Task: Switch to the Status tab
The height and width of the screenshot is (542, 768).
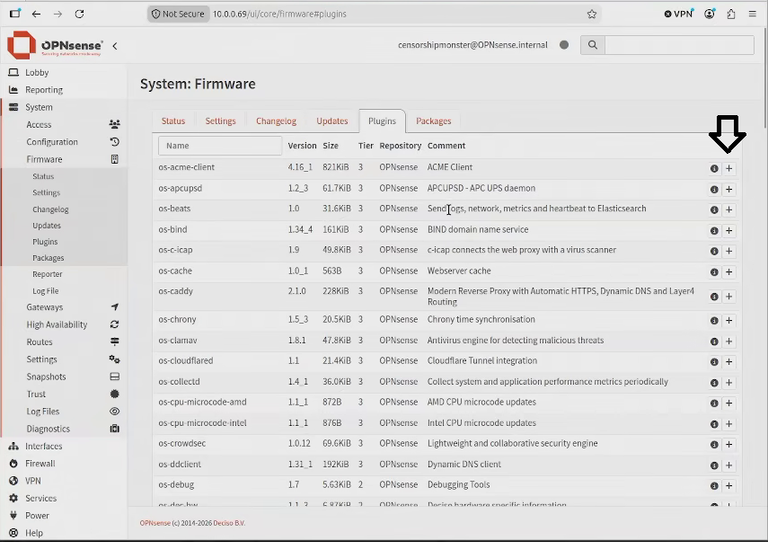Action: 173,121
